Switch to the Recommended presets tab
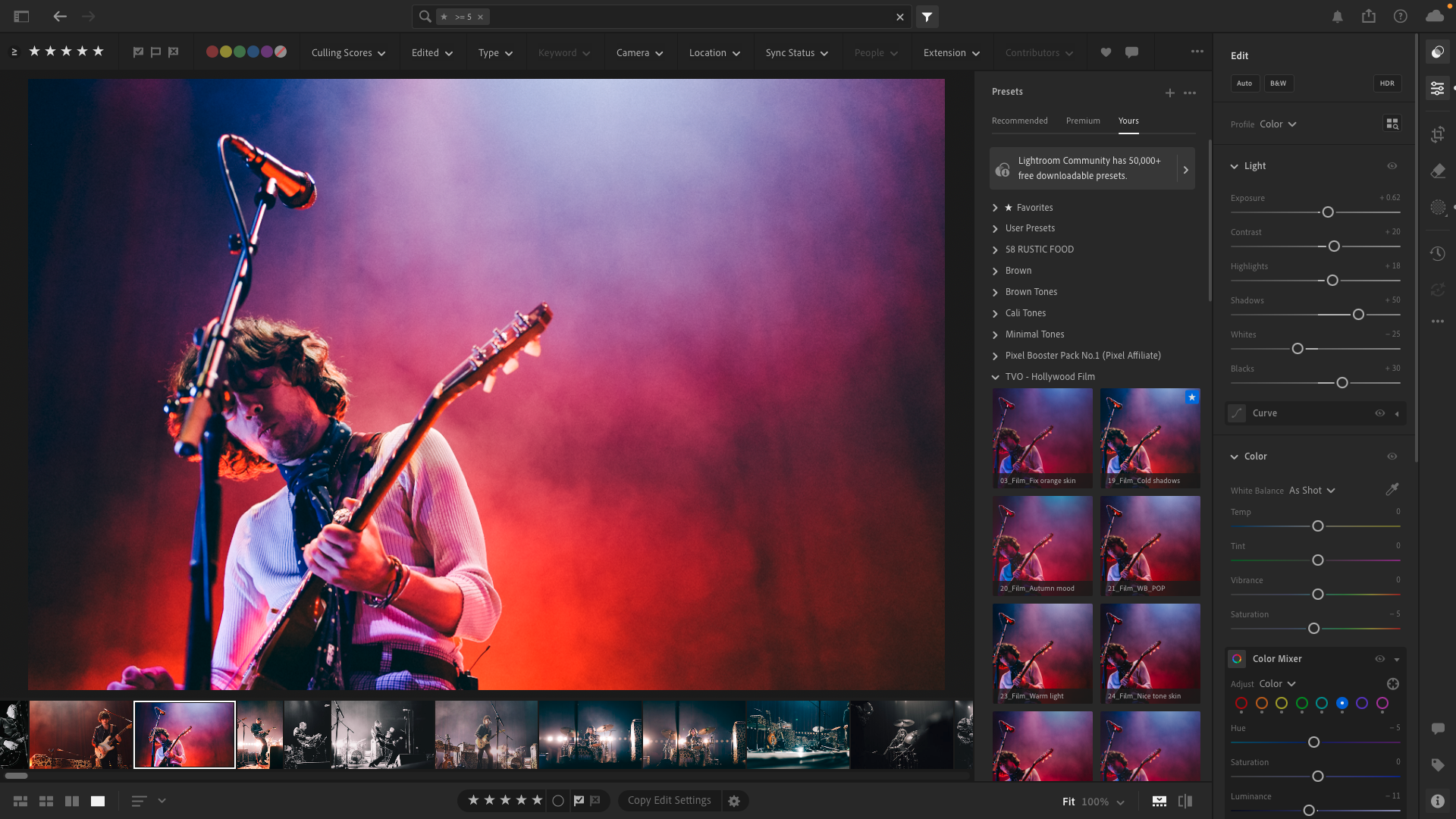The height and width of the screenshot is (819, 1456). (x=1019, y=121)
